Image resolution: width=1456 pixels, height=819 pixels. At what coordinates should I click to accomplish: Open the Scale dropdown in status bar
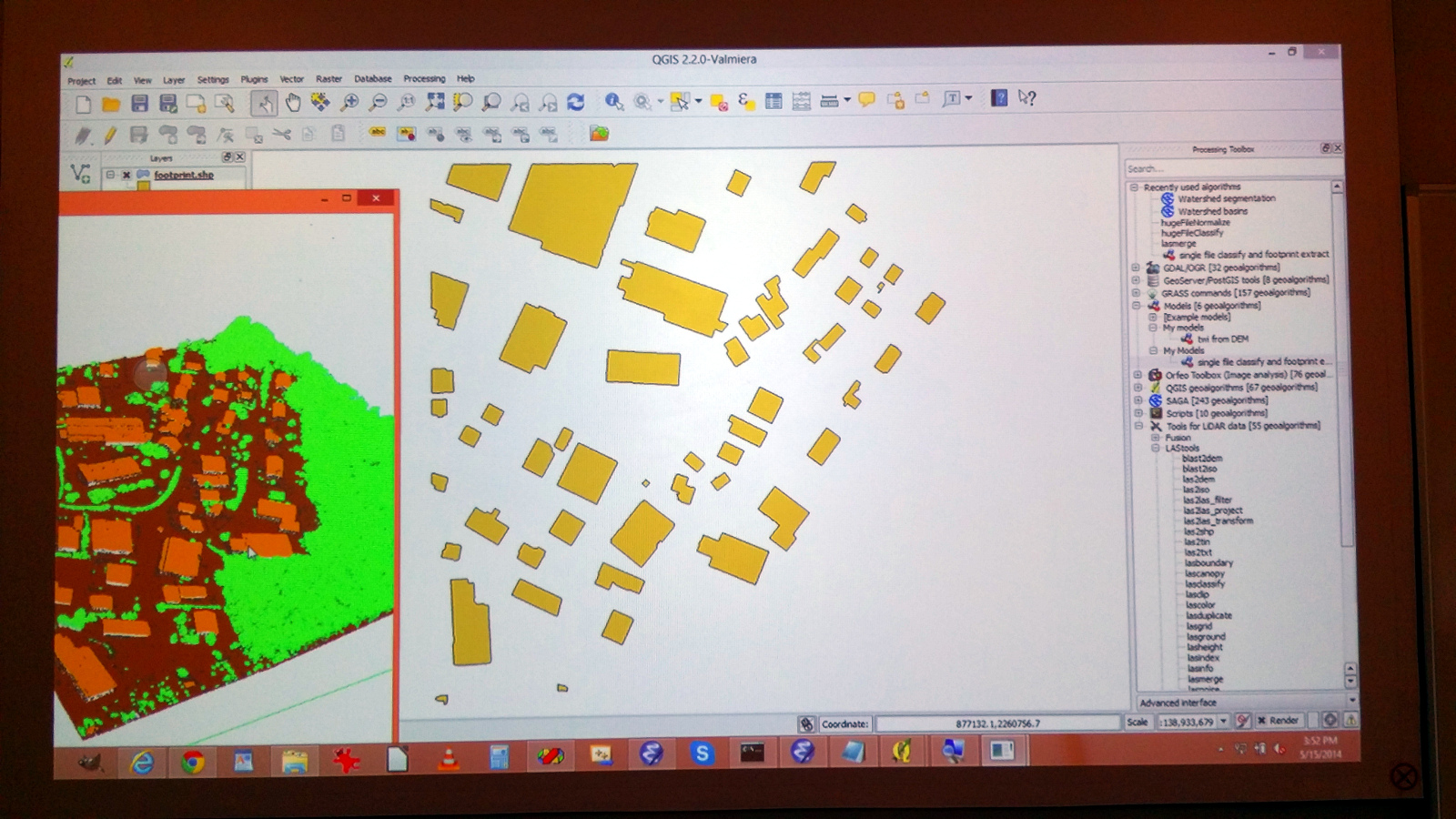coord(1223,722)
